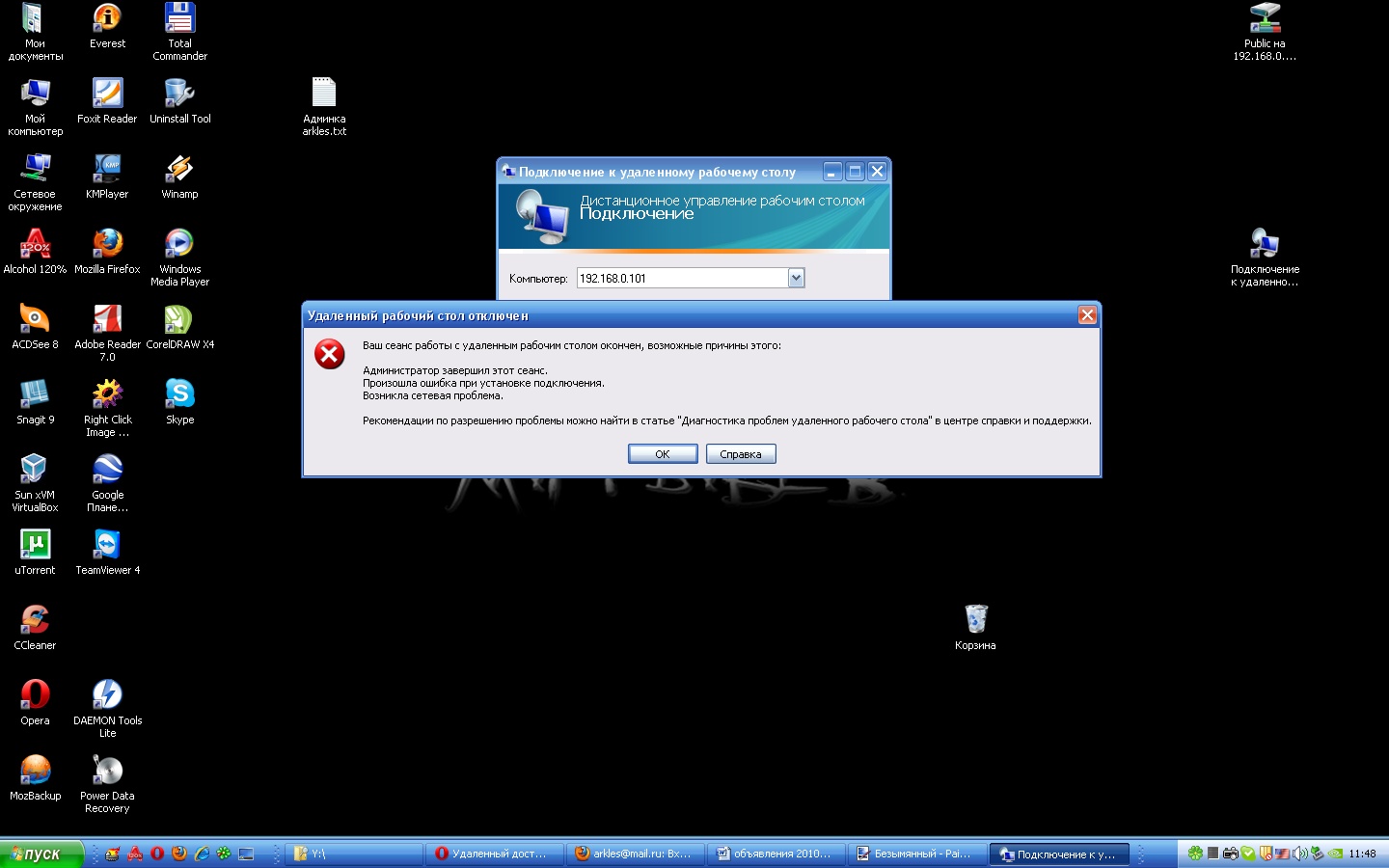Click the red error icon in the dialog
Image resolution: width=1389 pixels, height=868 pixels.
pyautogui.click(x=330, y=354)
